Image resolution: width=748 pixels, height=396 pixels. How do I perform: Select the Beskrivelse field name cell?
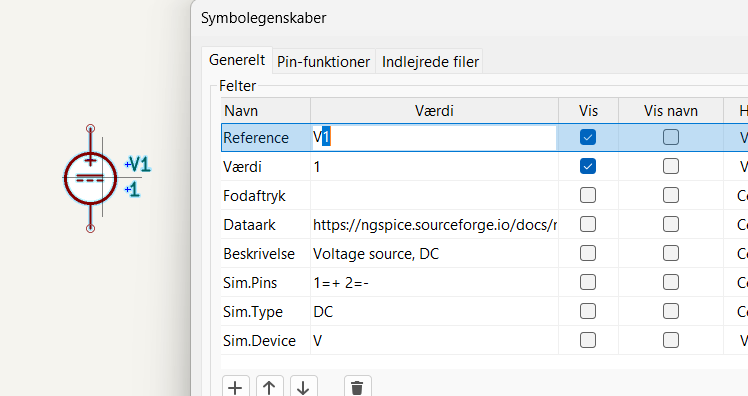(x=266, y=253)
